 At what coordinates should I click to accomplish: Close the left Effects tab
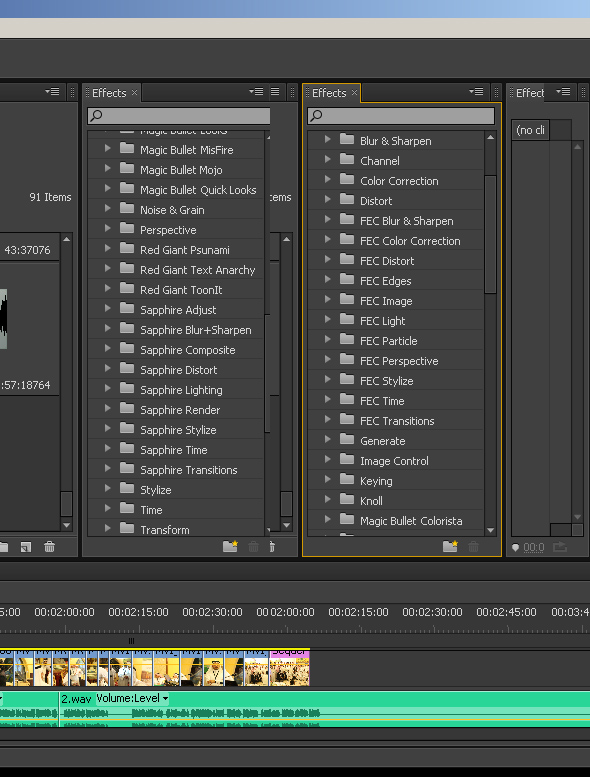tap(134, 93)
